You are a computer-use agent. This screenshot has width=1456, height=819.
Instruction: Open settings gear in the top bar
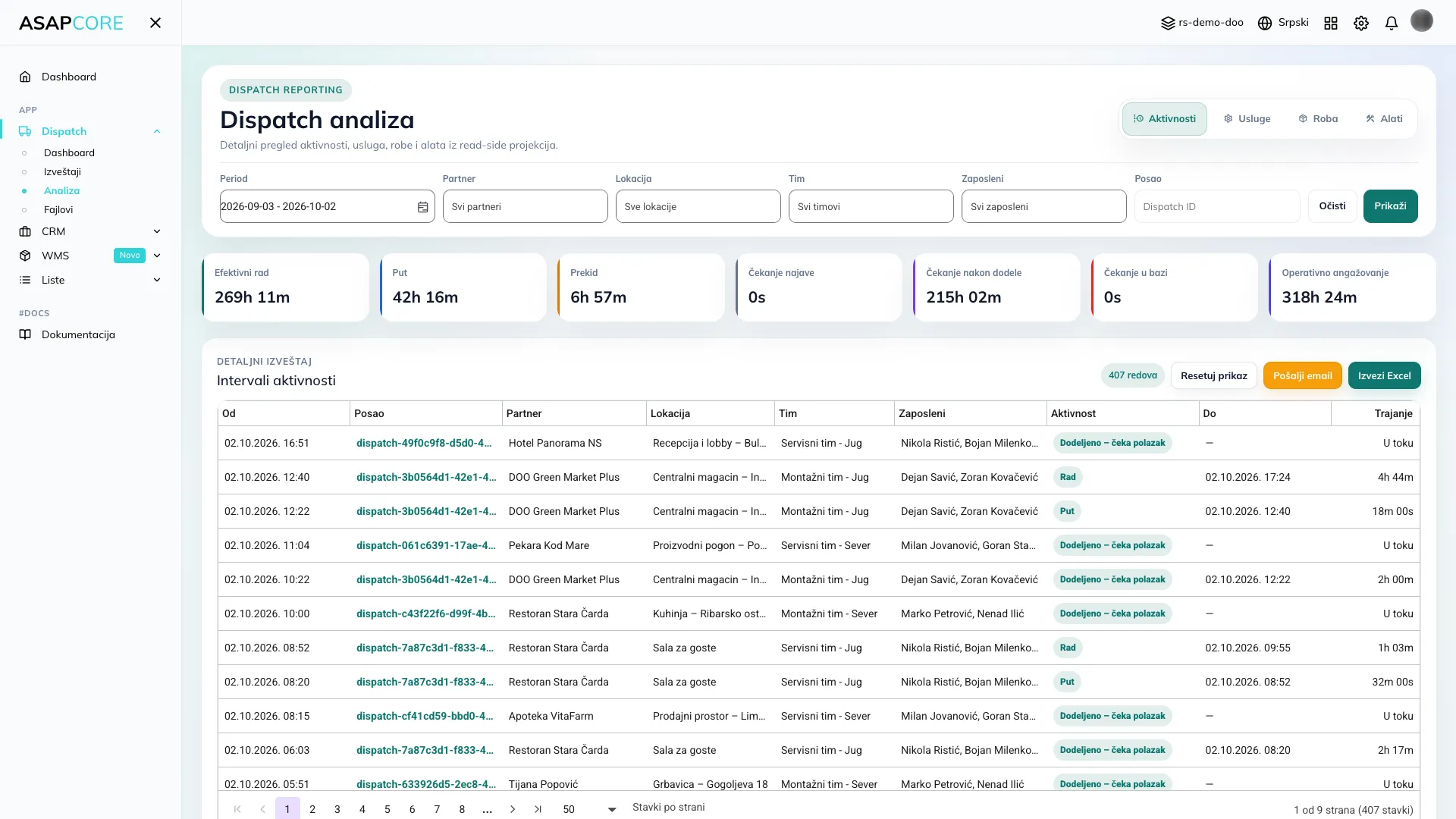coord(1361,24)
